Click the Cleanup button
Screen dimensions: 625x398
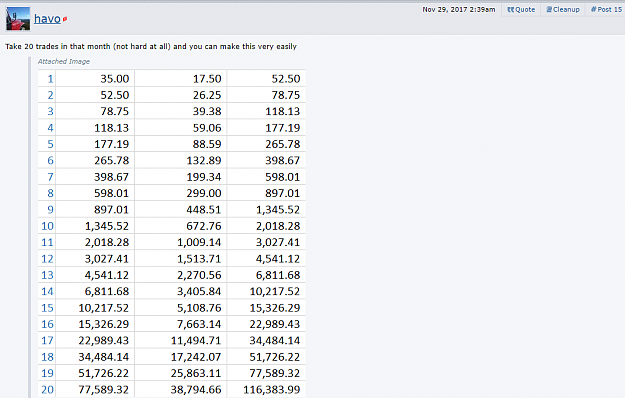(x=563, y=10)
